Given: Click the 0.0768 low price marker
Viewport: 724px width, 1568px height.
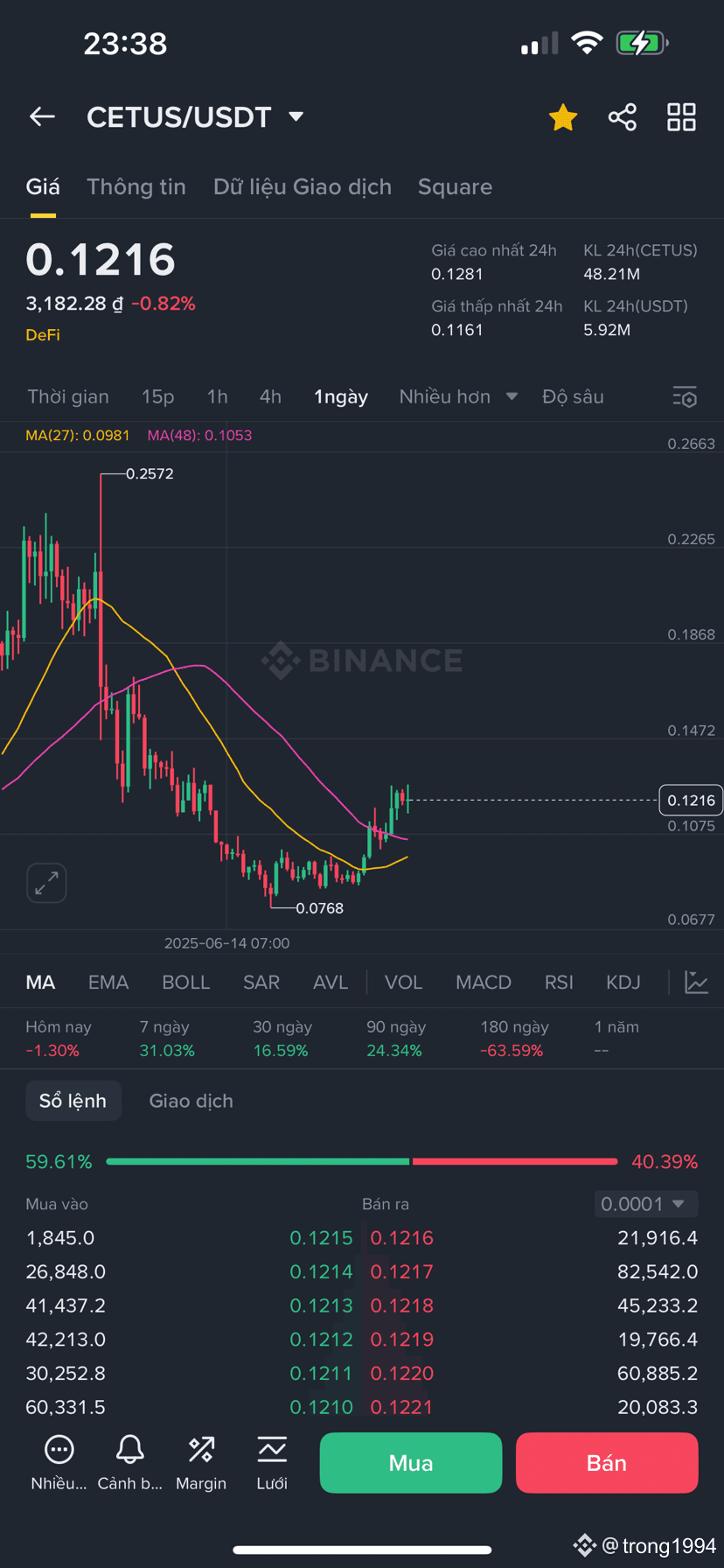Looking at the screenshot, I should (x=319, y=908).
